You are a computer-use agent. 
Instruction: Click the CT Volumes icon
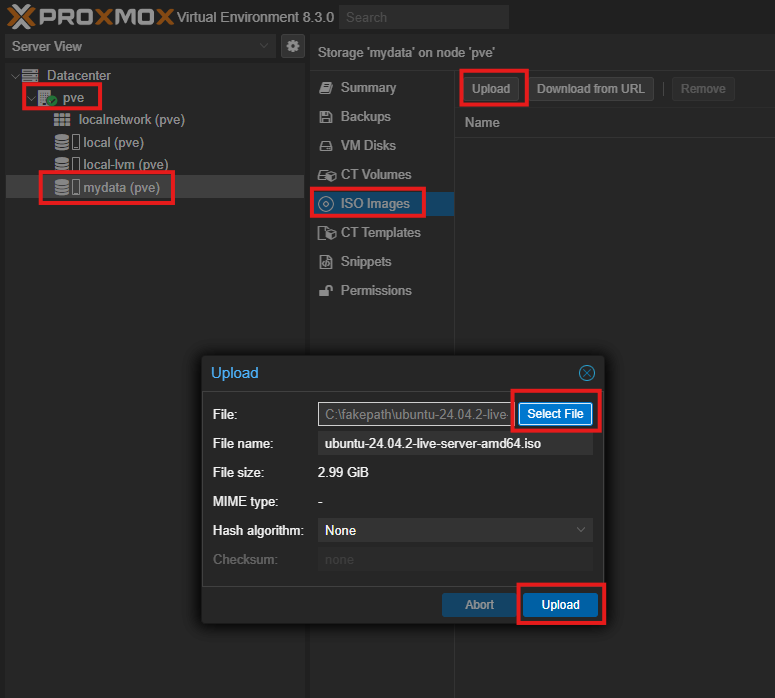pyautogui.click(x=327, y=175)
